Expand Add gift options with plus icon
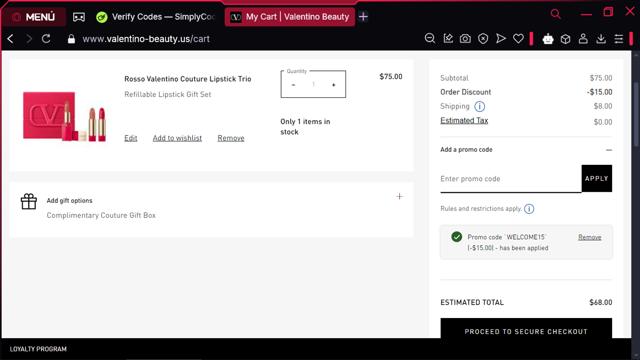Viewport: 640px width, 360px height. tap(400, 197)
